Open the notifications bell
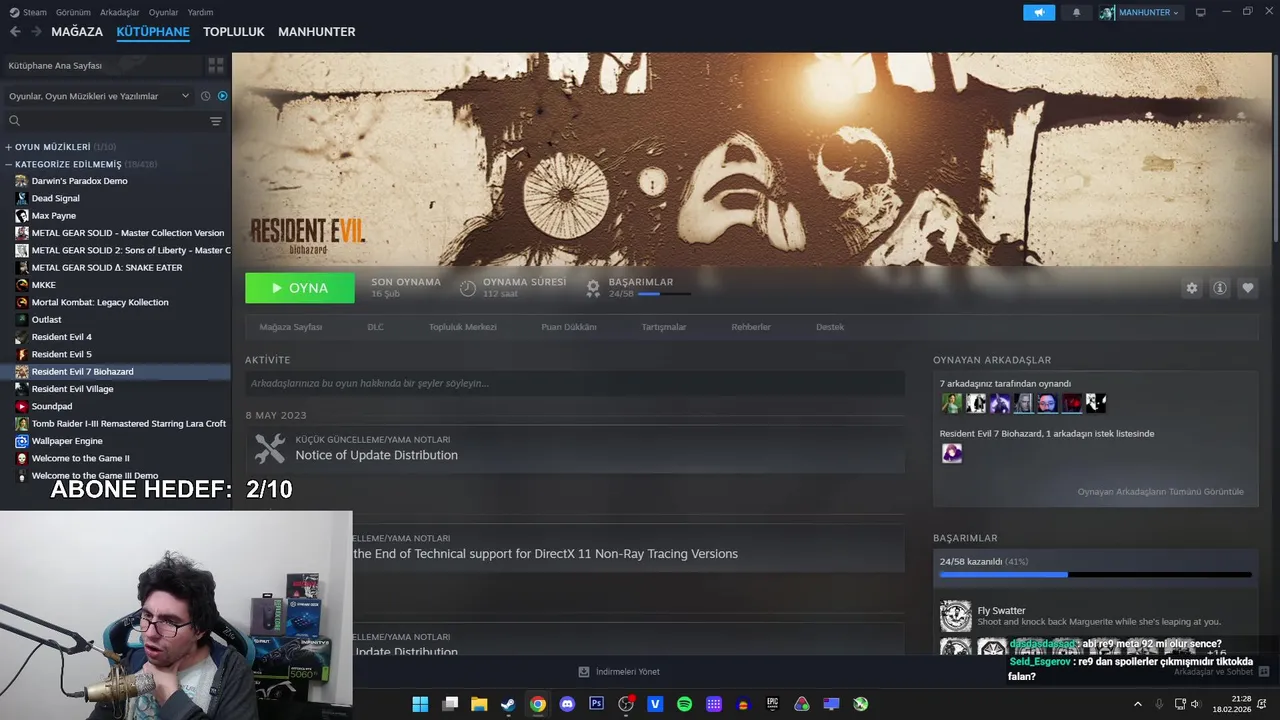This screenshot has height=720, width=1280. click(1077, 12)
